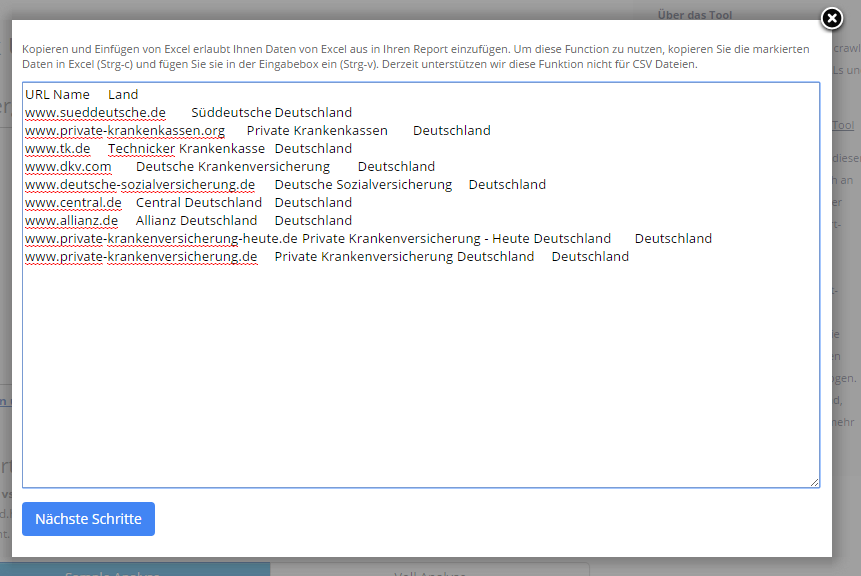The image size is (861, 576).
Task: Click the www.private-krankenversicherung.de entry
Action: tap(141, 257)
